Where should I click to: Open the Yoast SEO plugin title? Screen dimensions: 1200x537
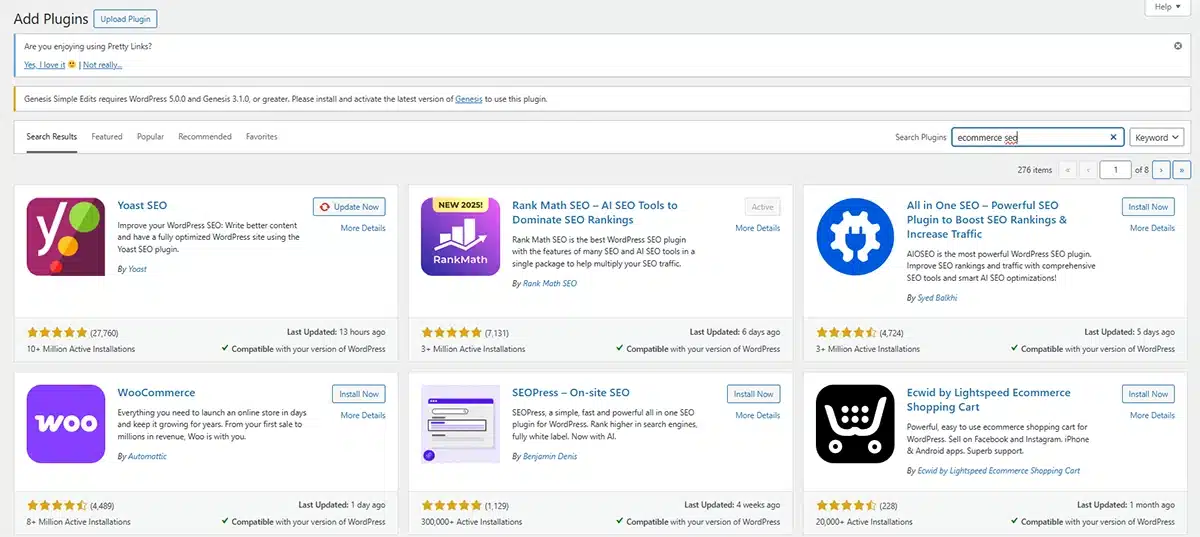[x=142, y=206]
